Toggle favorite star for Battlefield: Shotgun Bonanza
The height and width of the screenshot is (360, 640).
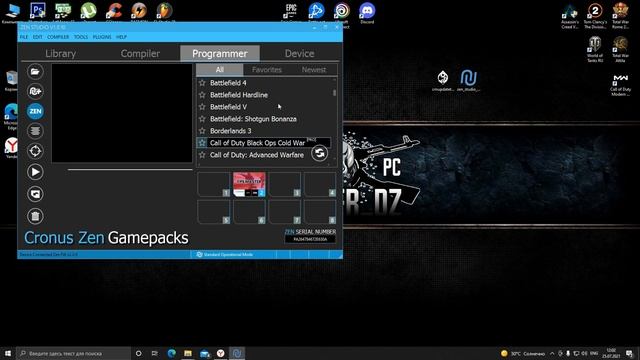pos(202,119)
